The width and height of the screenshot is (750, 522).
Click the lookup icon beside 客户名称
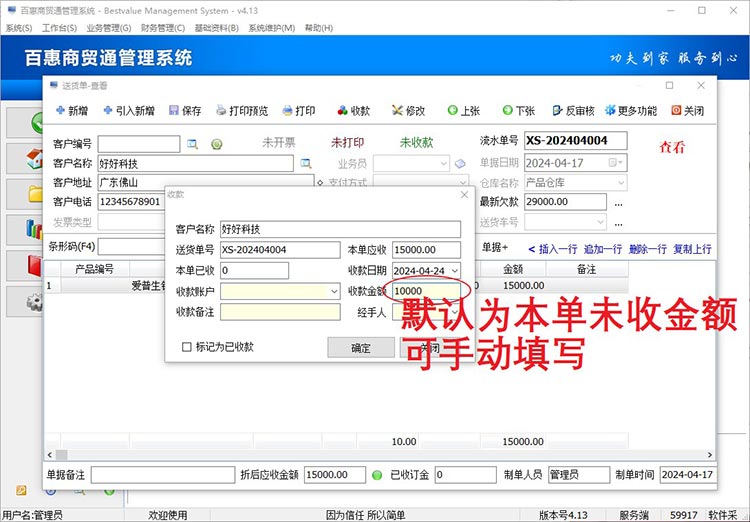(x=306, y=164)
